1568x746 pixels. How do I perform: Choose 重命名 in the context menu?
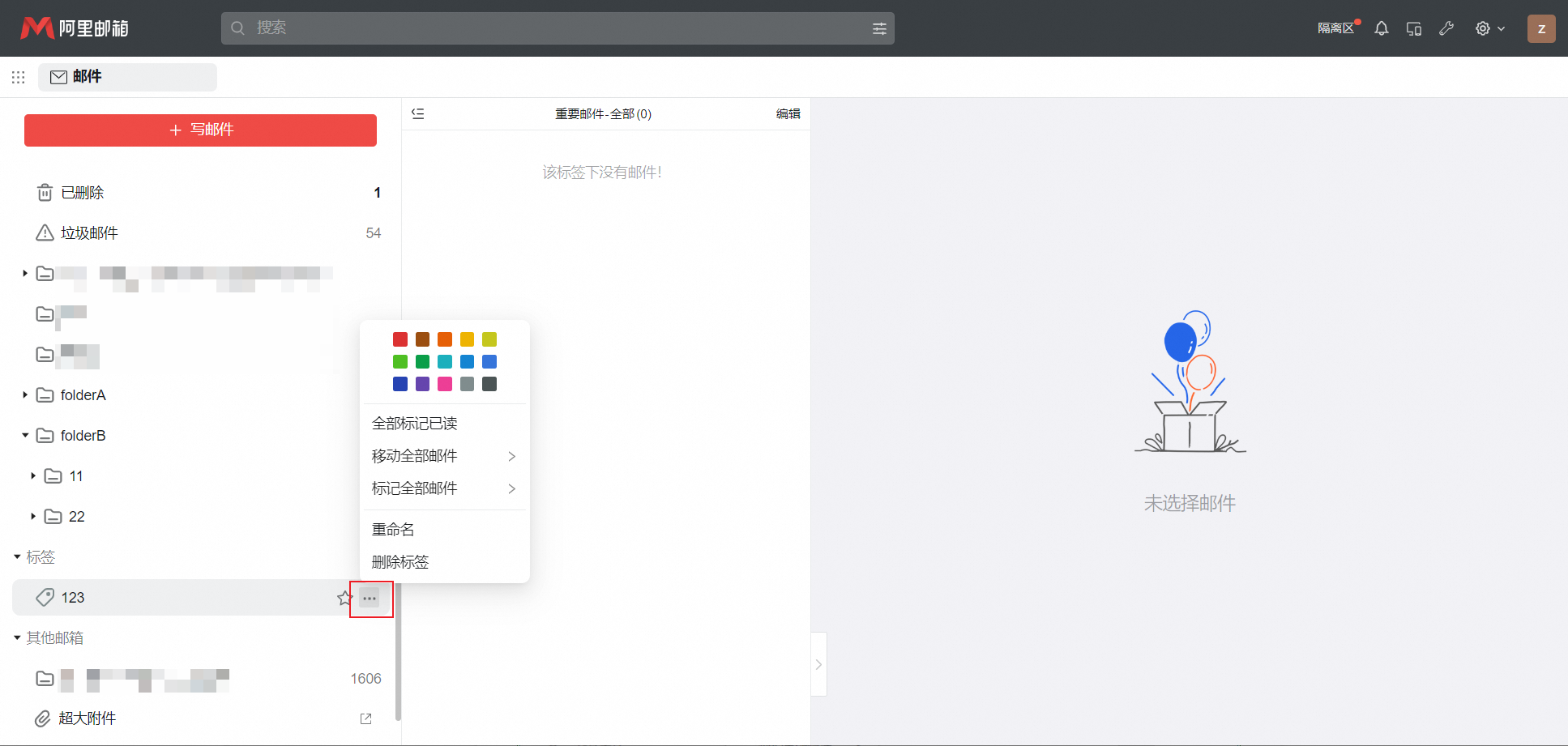click(x=393, y=530)
